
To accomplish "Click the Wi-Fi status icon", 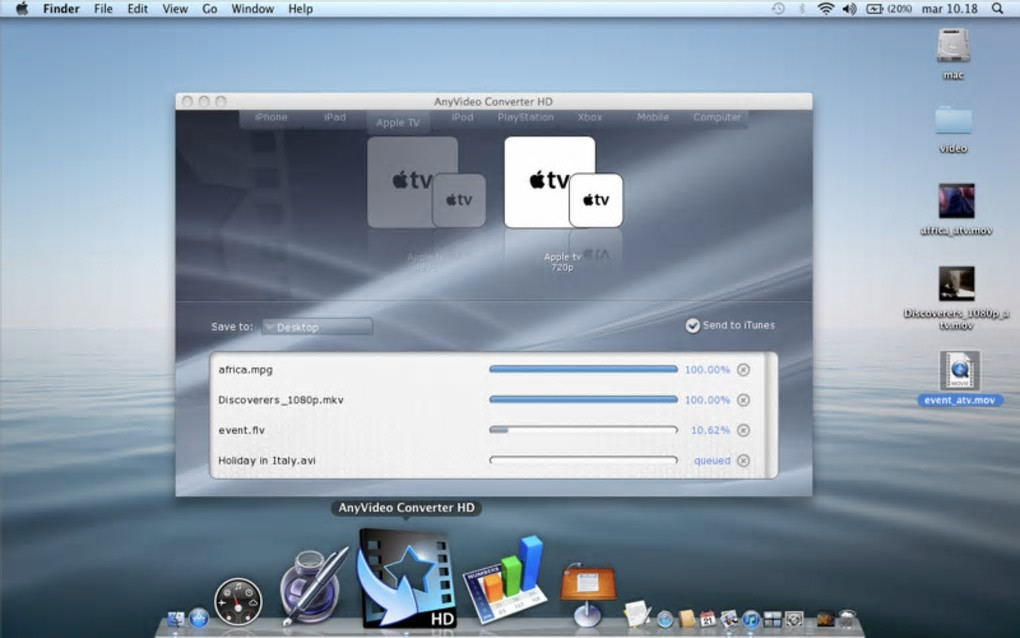I will pyautogui.click(x=825, y=8).
